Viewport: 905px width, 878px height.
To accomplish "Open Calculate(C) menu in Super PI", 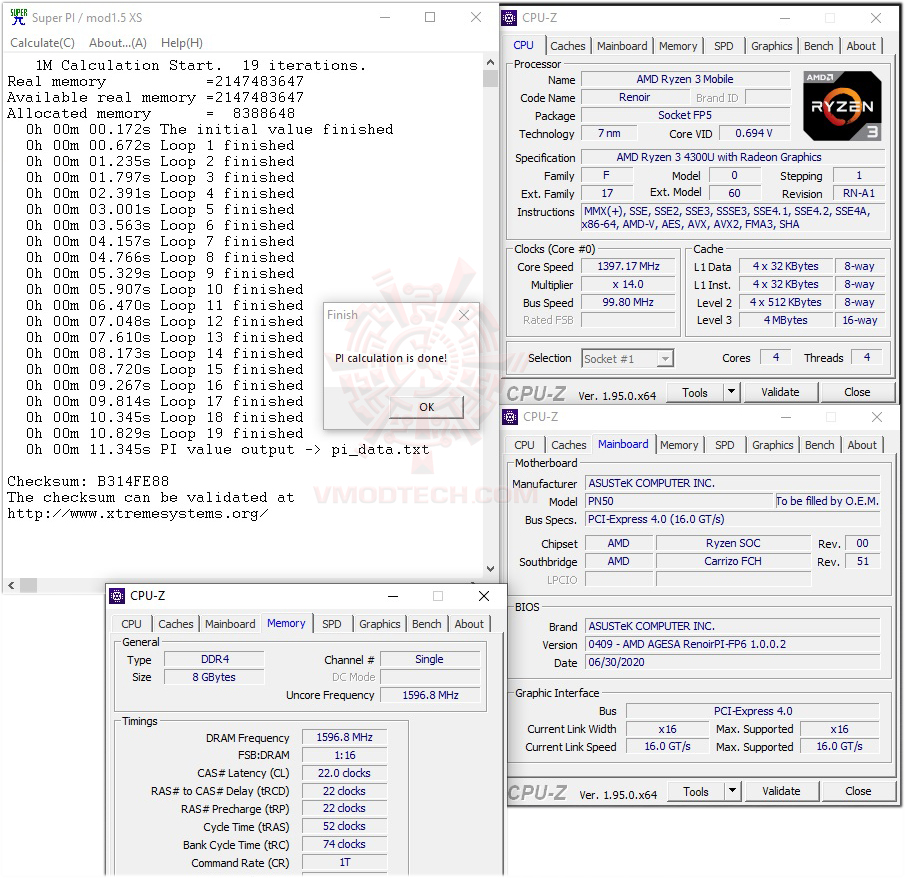I will (x=42, y=43).
